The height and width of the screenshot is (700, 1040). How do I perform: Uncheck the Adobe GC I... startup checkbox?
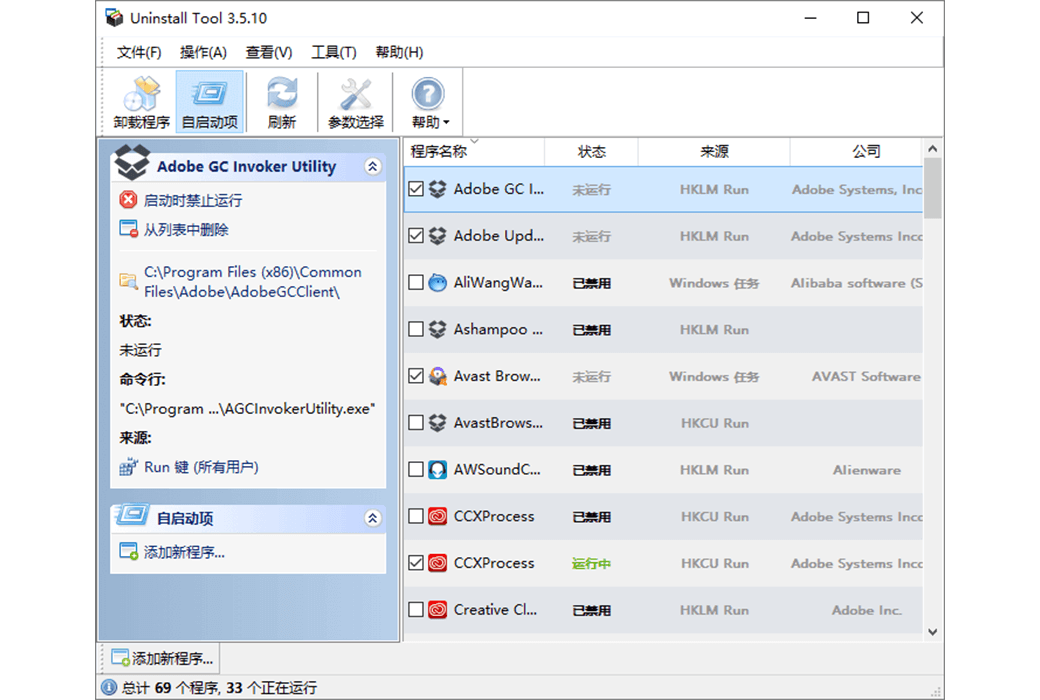click(416, 189)
